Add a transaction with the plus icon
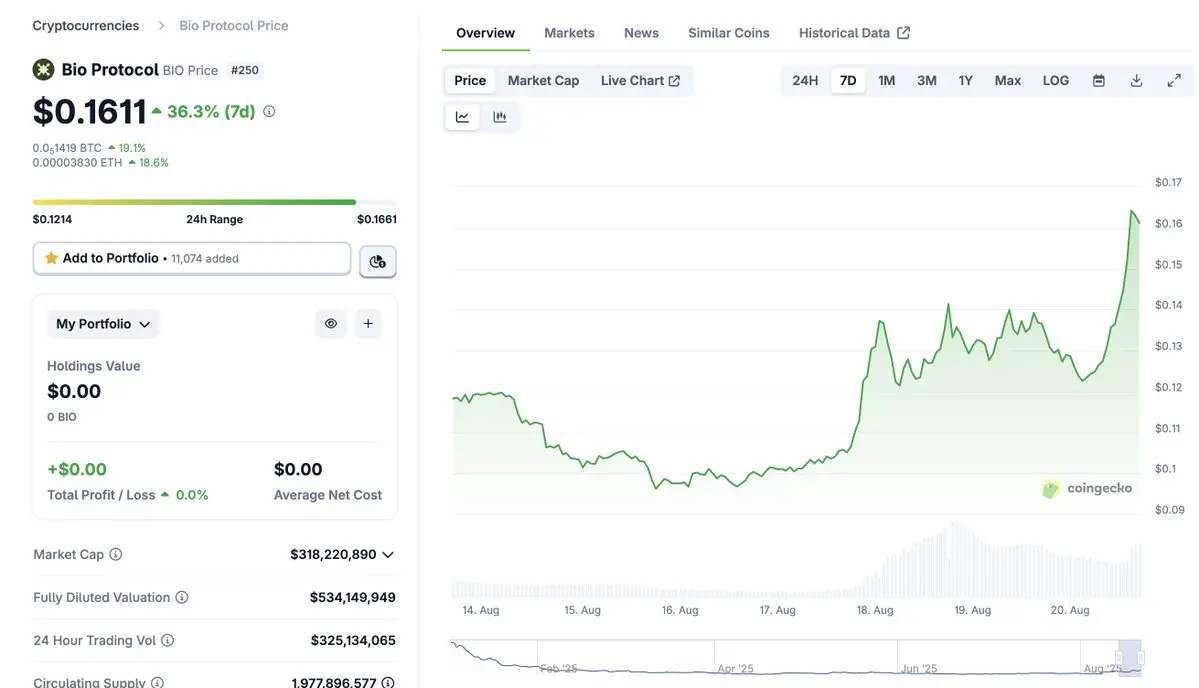 368,323
